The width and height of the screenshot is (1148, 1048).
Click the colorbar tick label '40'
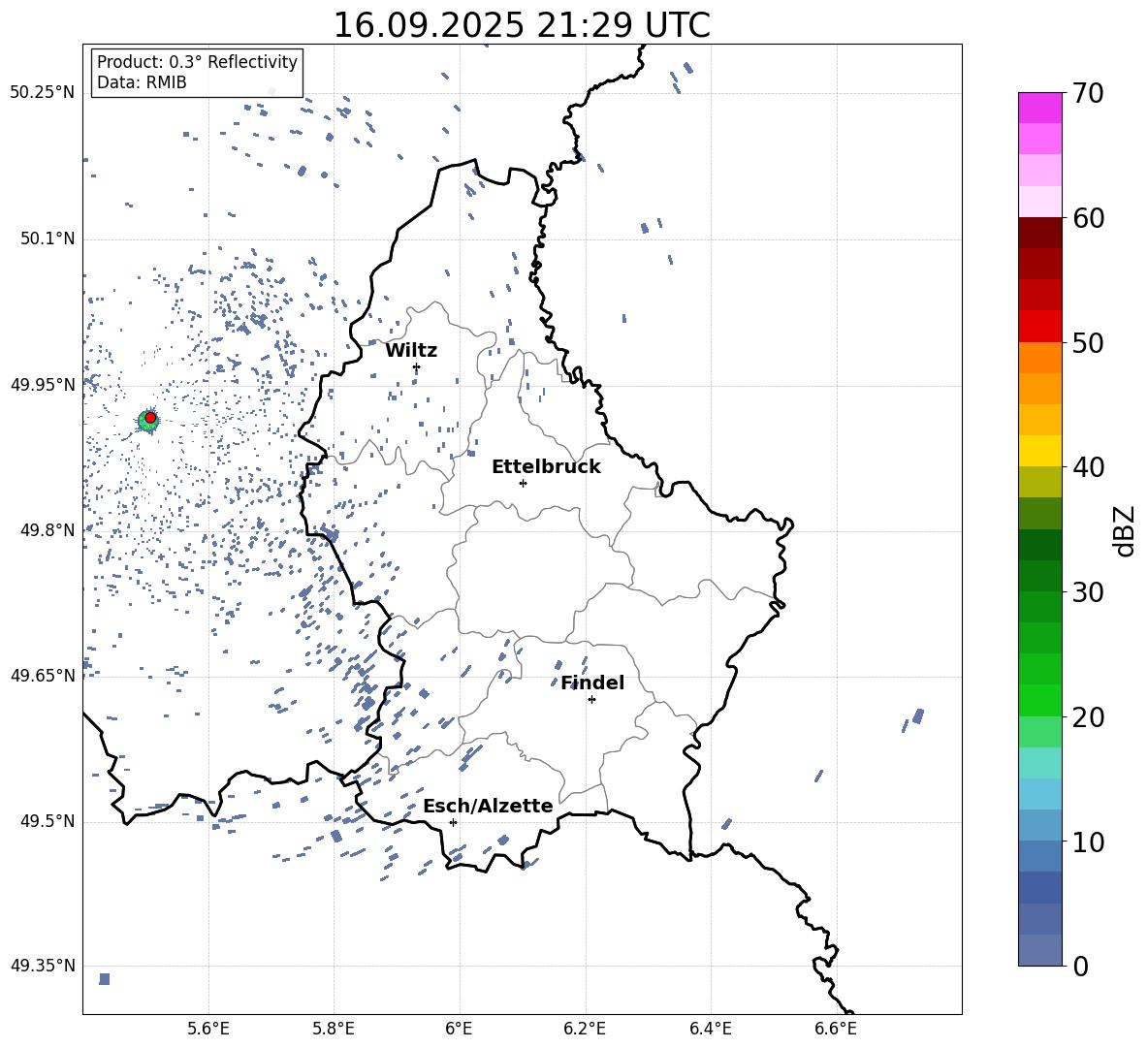1088,467
